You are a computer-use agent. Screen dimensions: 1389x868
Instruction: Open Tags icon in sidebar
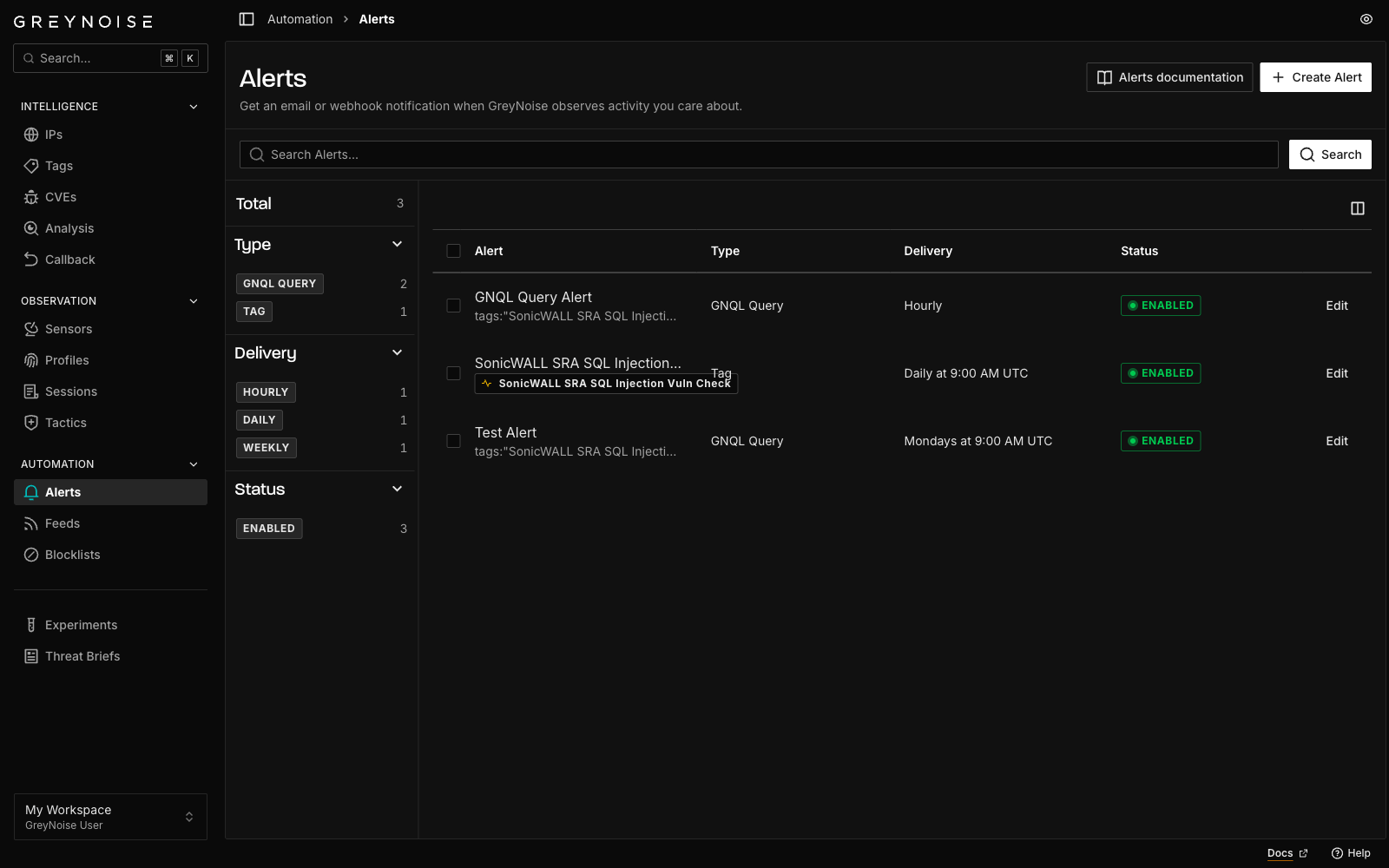[31, 166]
